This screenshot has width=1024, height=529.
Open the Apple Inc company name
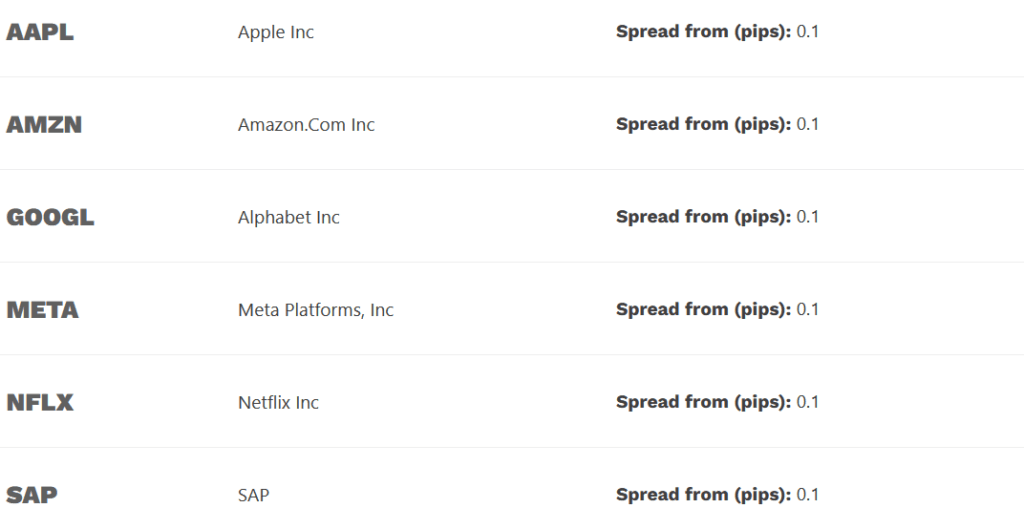[x=276, y=32]
